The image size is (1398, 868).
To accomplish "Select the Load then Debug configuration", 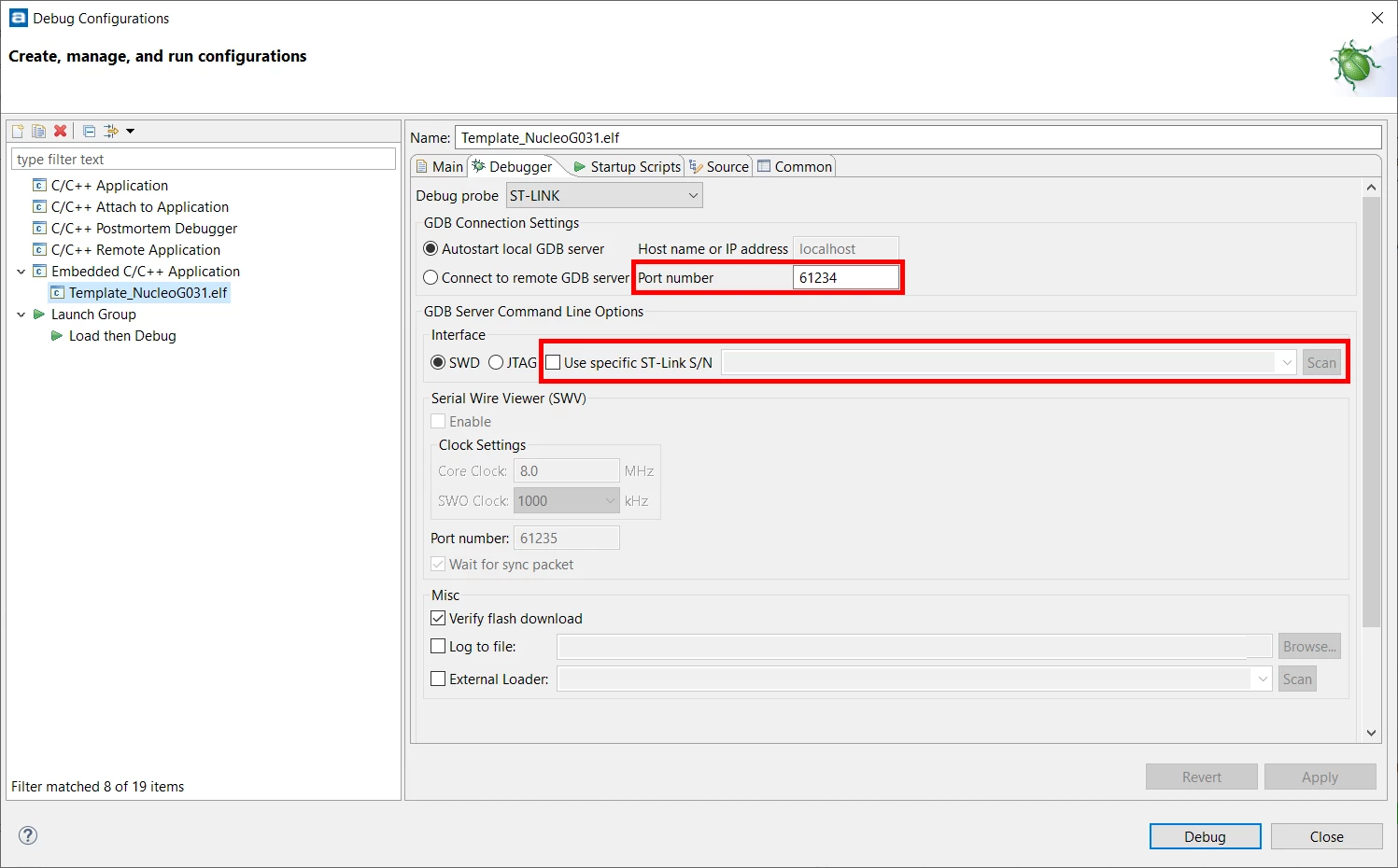I will tap(122, 335).
